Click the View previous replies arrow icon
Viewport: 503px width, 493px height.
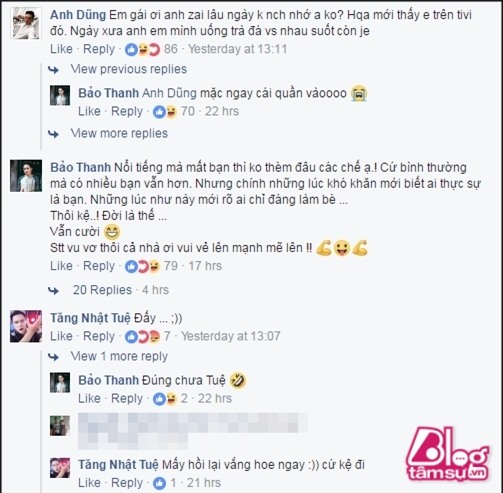coord(54,70)
